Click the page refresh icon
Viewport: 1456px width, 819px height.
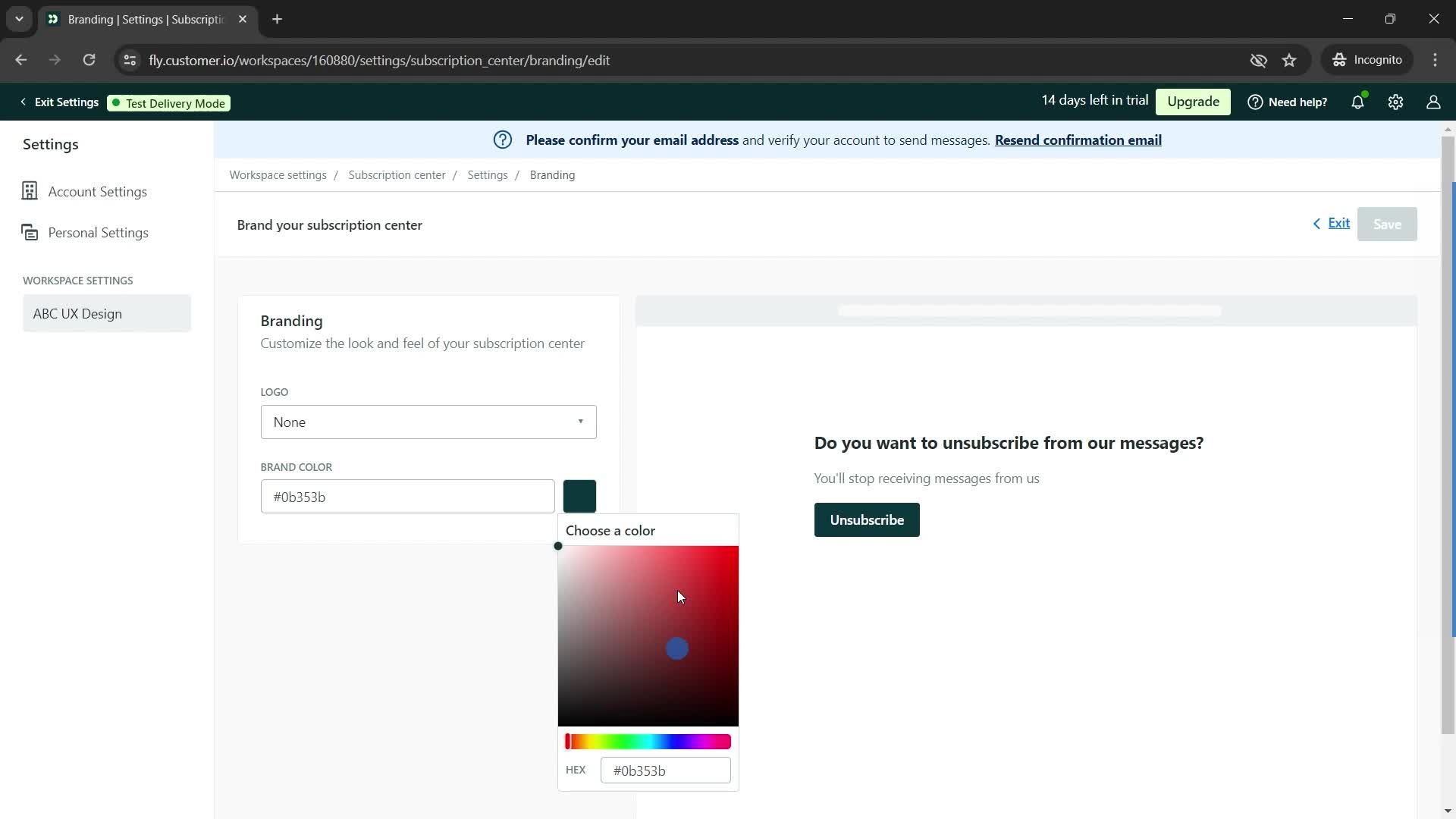click(89, 60)
